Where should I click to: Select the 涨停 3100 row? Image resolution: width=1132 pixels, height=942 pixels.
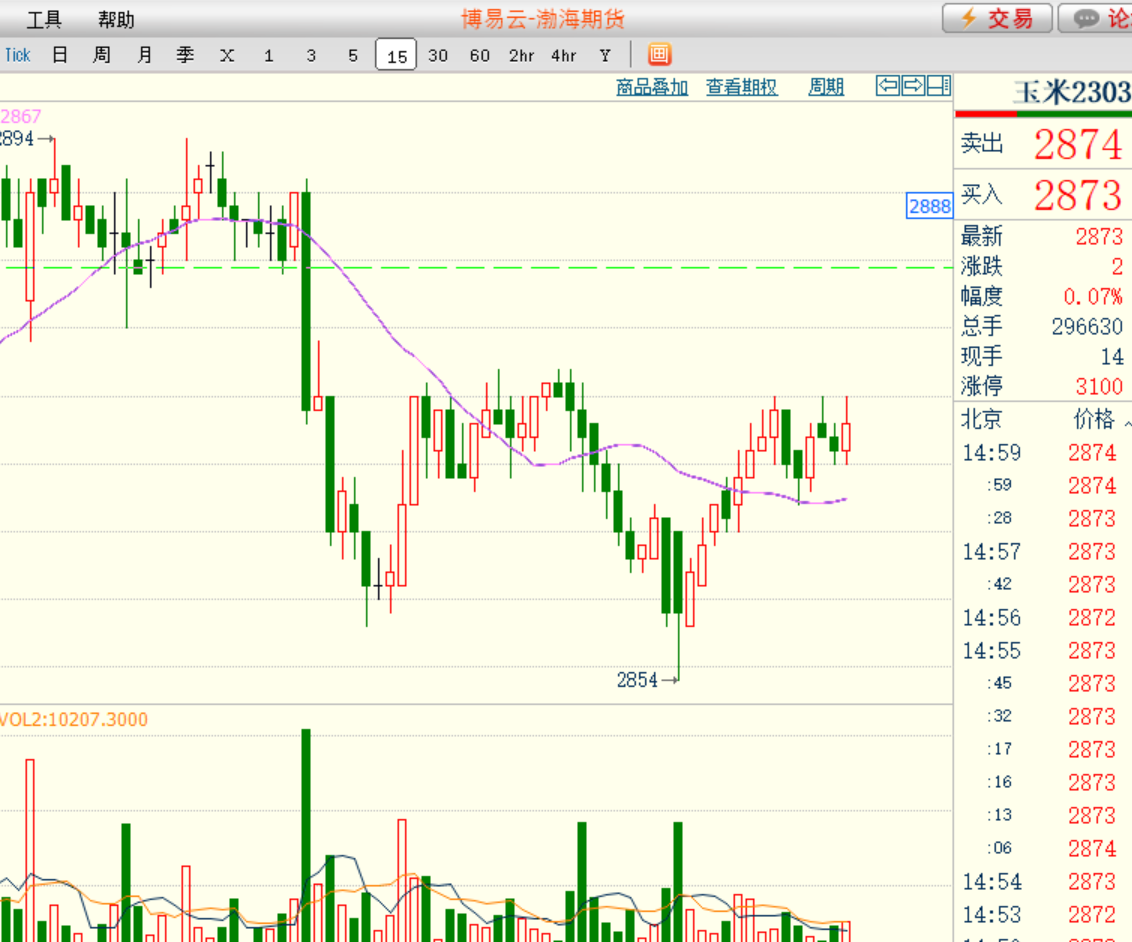pos(1042,386)
